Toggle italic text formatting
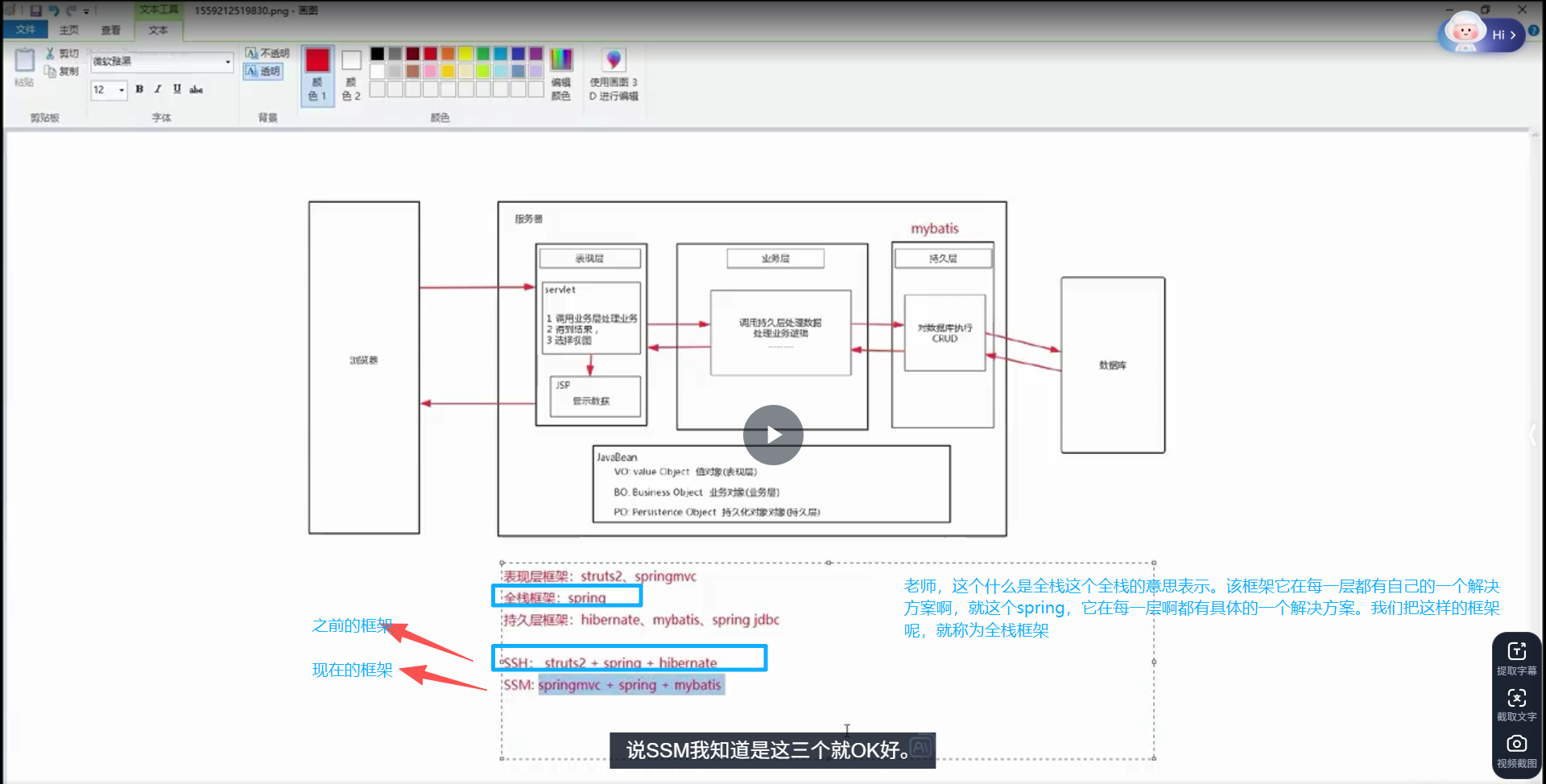 click(158, 89)
